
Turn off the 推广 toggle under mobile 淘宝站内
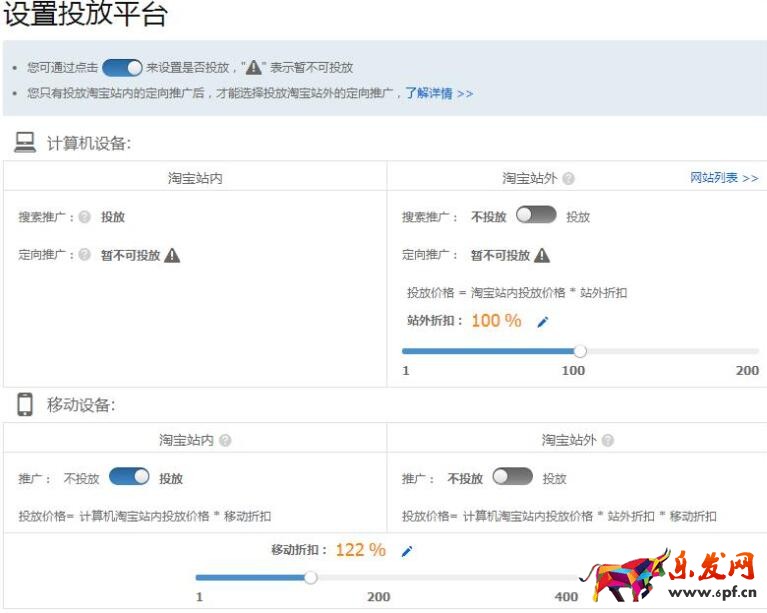click(129, 477)
